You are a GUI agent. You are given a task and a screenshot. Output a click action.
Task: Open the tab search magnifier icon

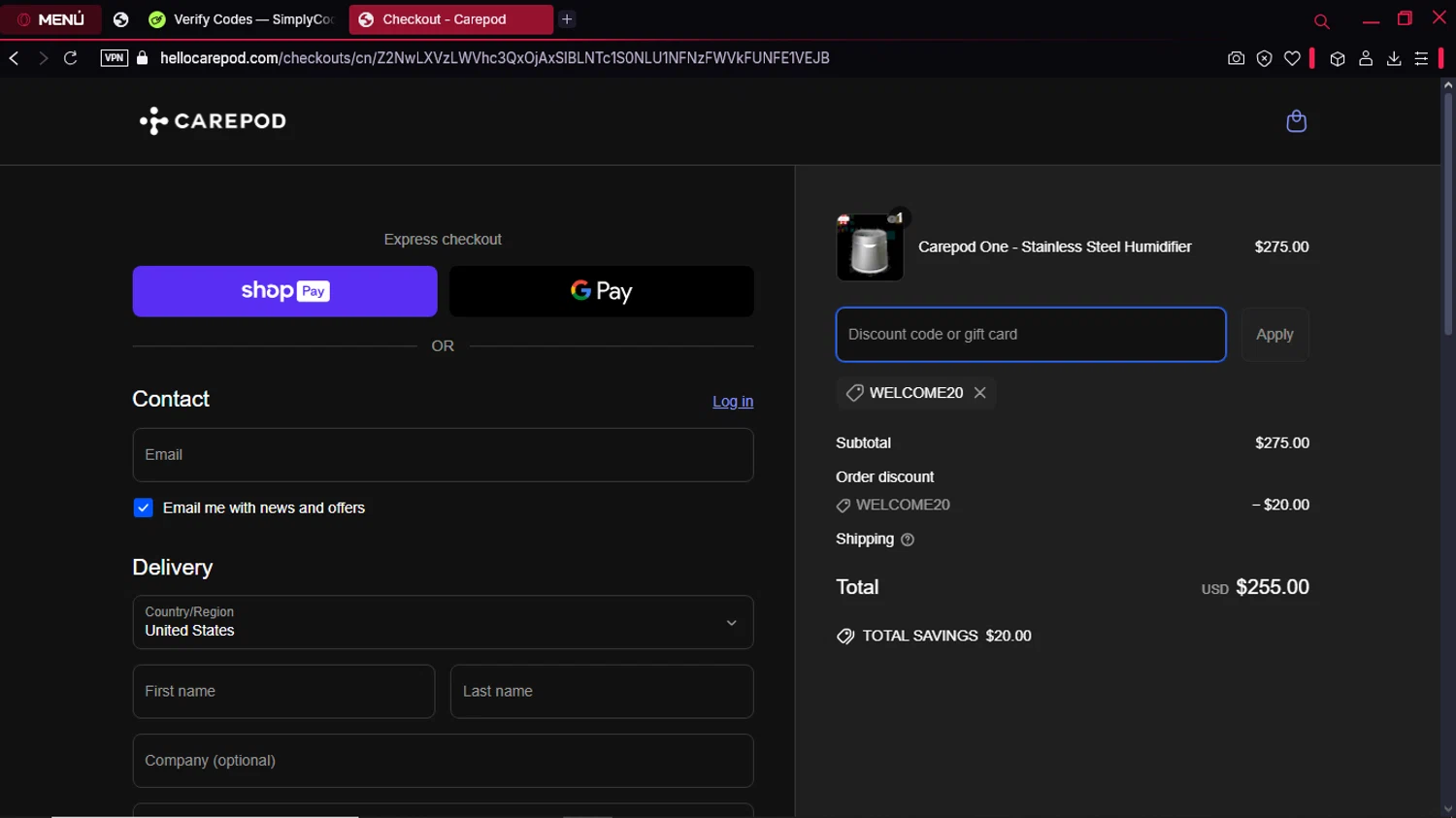(x=1321, y=21)
